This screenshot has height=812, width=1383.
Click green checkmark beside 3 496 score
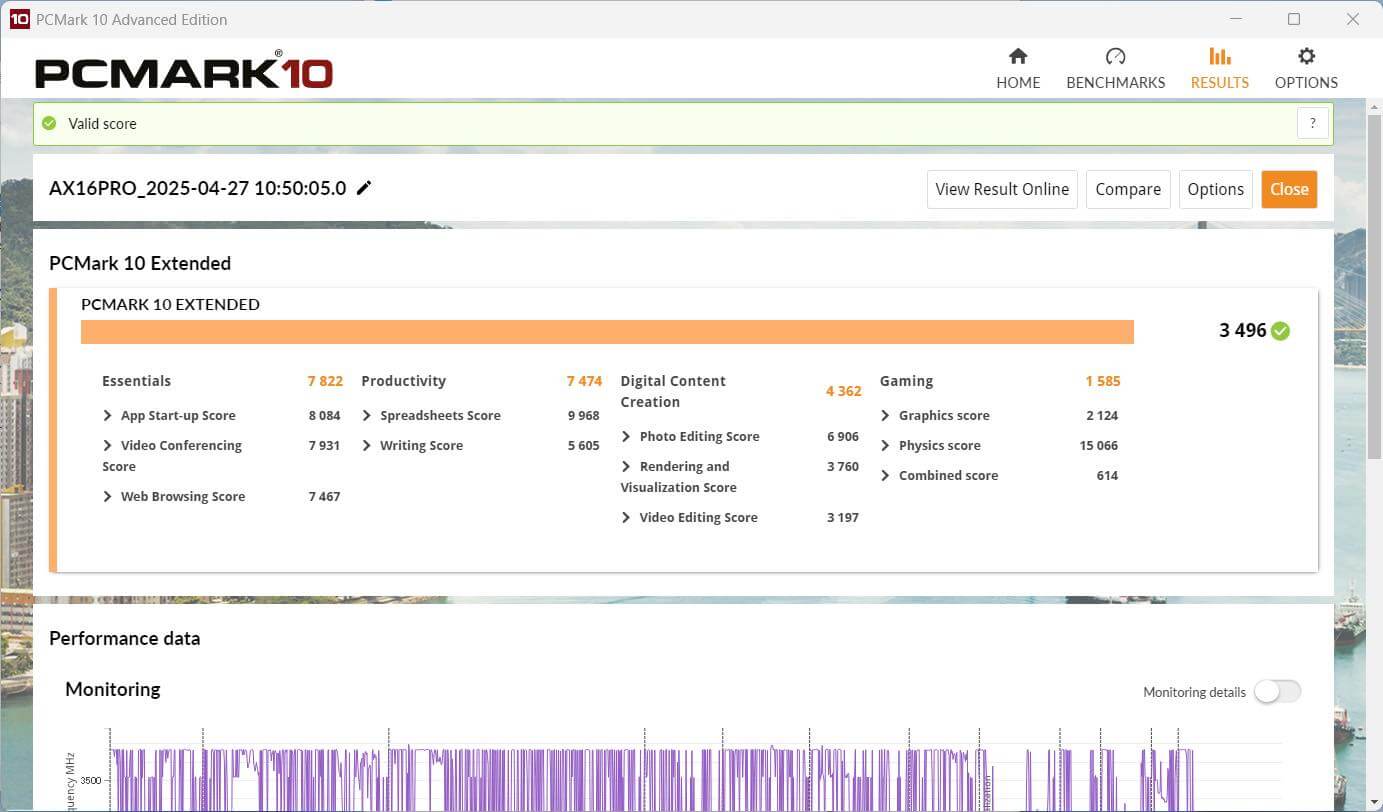(1280, 331)
